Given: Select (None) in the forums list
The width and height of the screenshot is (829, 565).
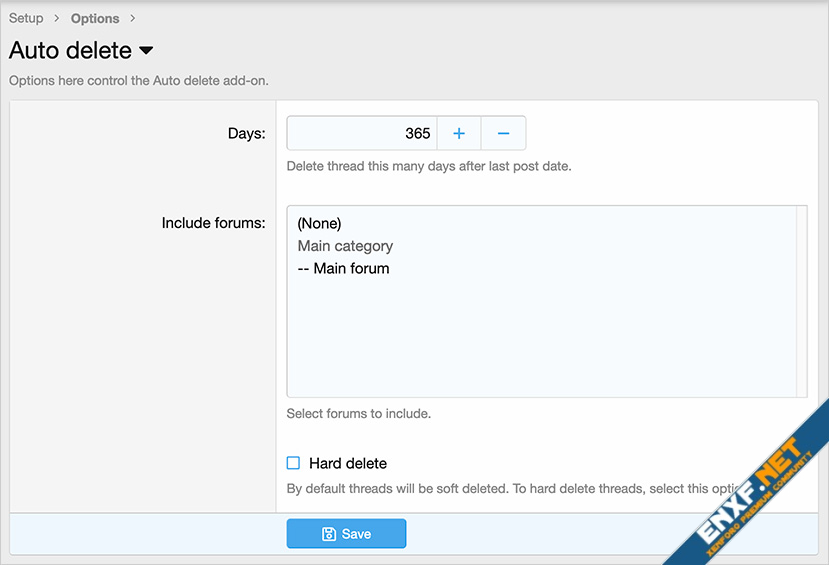Looking at the screenshot, I should (320, 224).
